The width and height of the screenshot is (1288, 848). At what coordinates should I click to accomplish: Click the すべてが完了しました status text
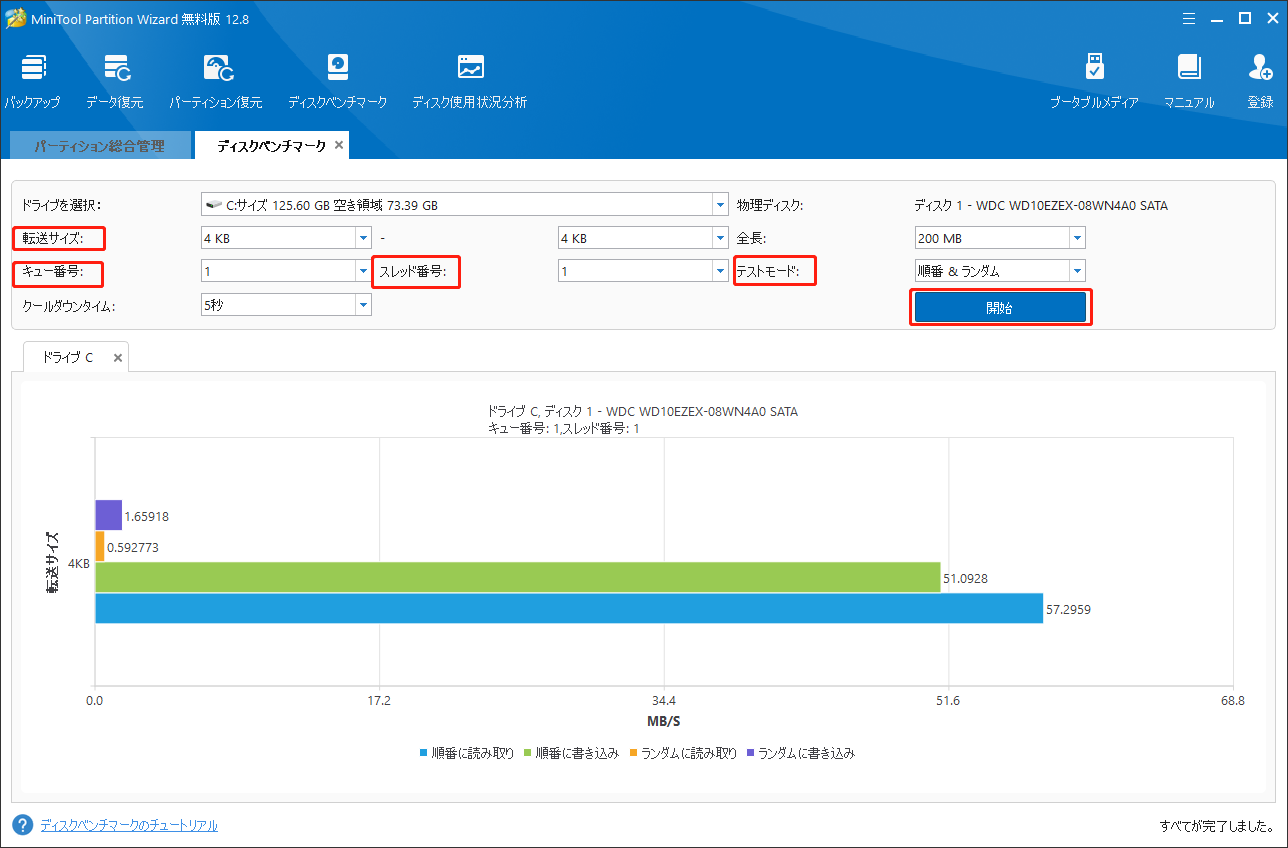point(1216,826)
